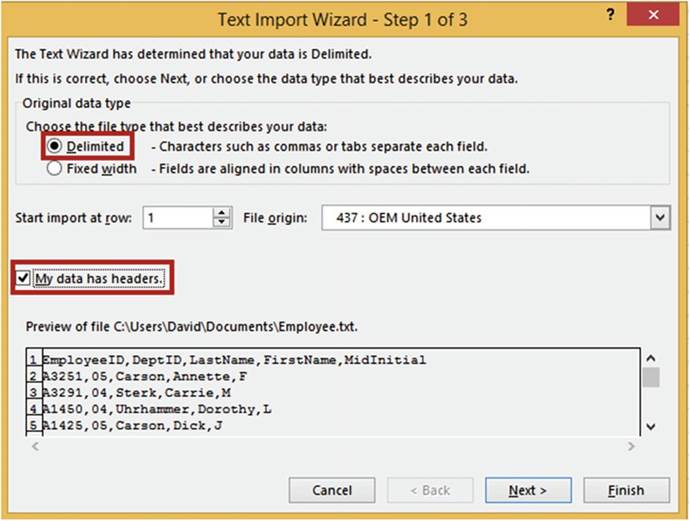The height and width of the screenshot is (521, 690).
Task: Select the Delimited radio button
Action: coord(56,147)
